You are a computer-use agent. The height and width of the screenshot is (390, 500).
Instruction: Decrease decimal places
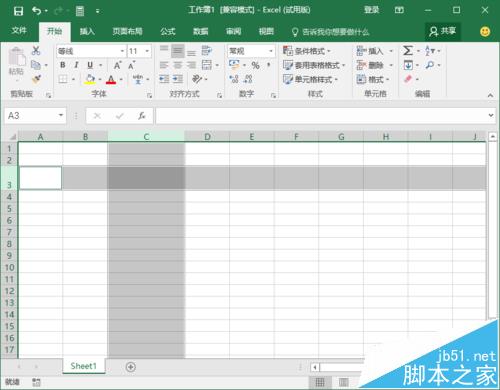click(248, 79)
